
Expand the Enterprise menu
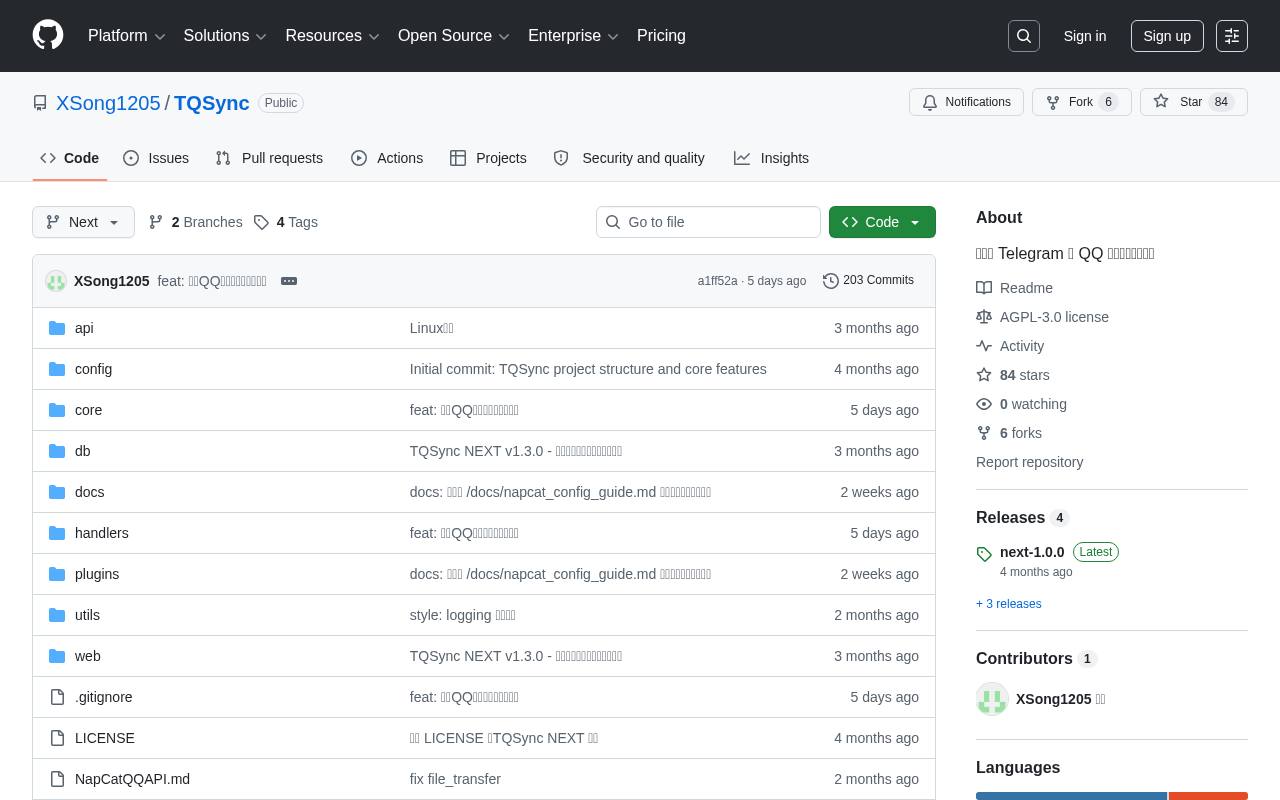tap(574, 36)
